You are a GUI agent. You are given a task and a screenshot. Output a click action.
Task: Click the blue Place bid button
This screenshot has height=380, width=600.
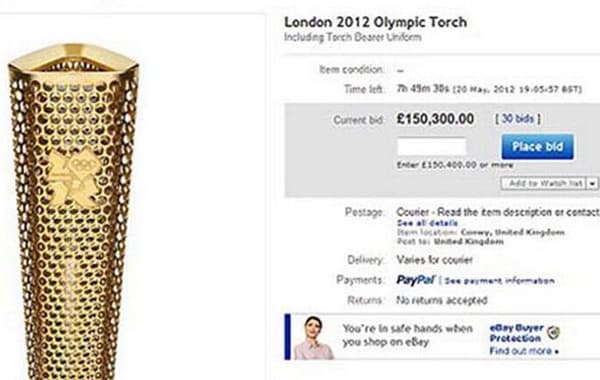point(537,146)
